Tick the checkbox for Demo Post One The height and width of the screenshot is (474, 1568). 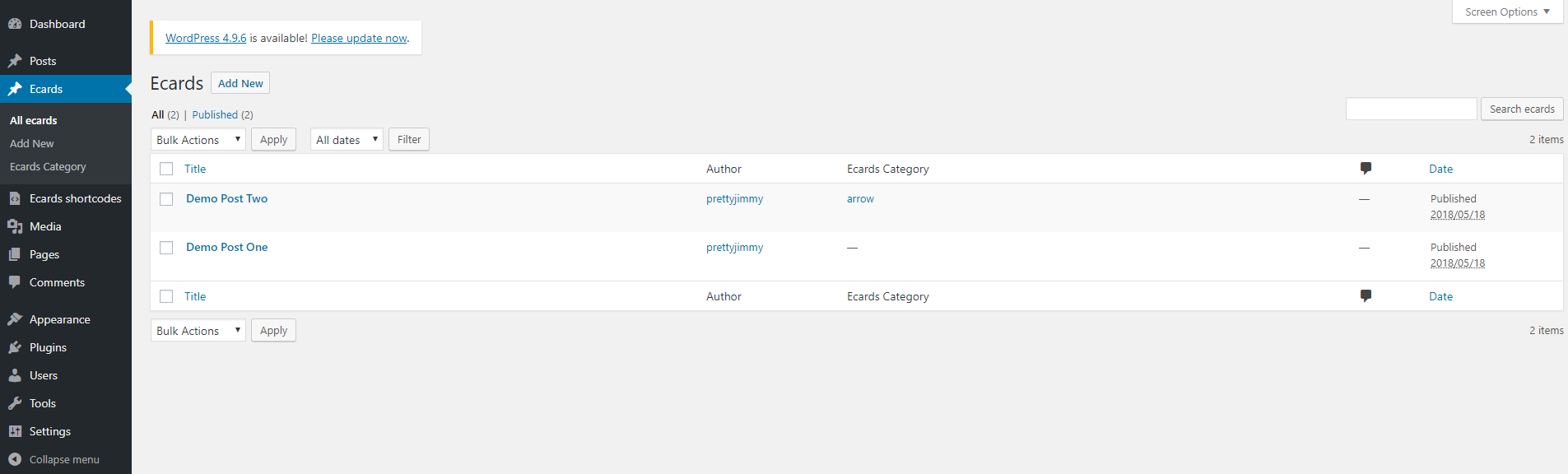(x=166, y=248)
